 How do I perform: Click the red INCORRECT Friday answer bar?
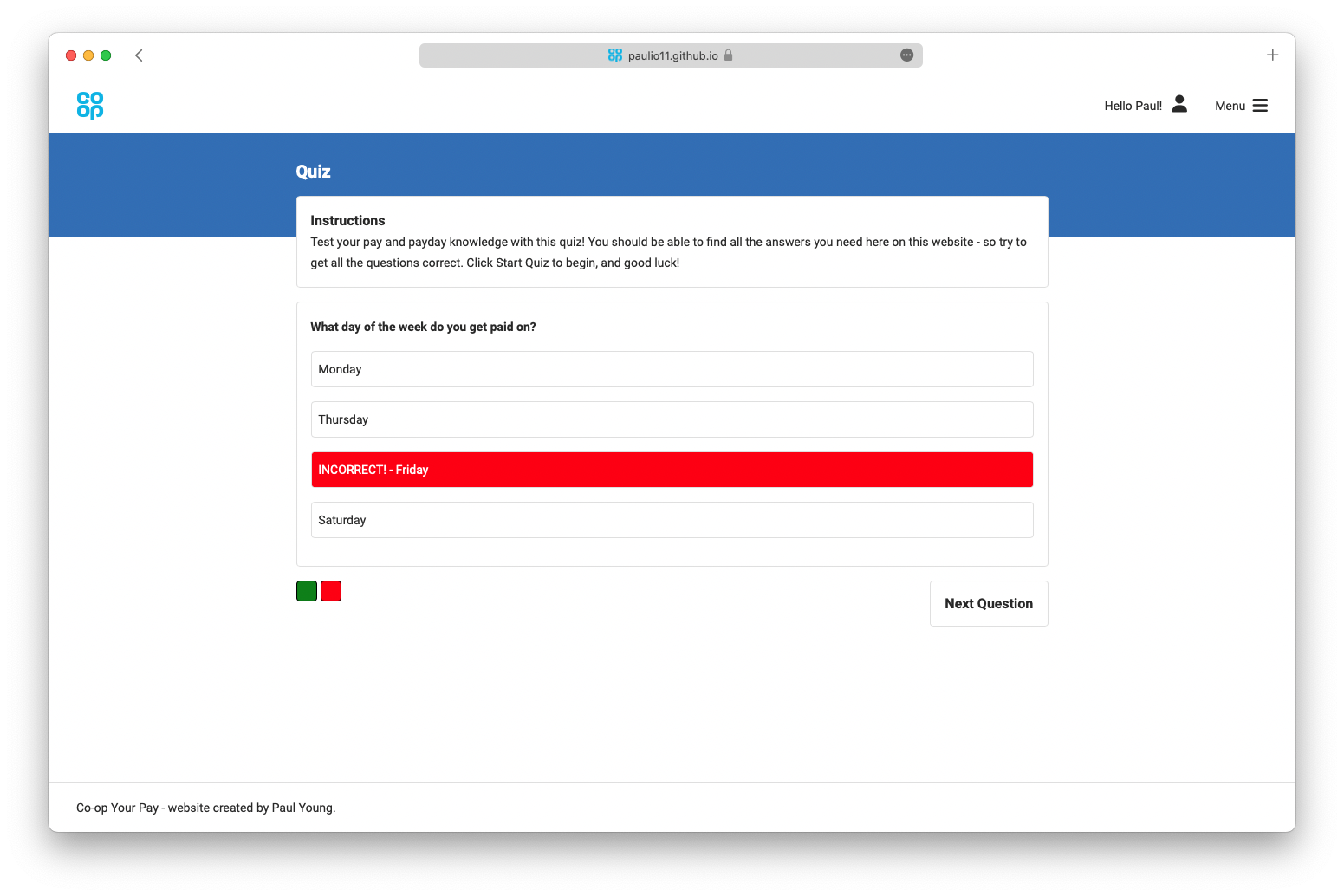(x=672, y=469)
